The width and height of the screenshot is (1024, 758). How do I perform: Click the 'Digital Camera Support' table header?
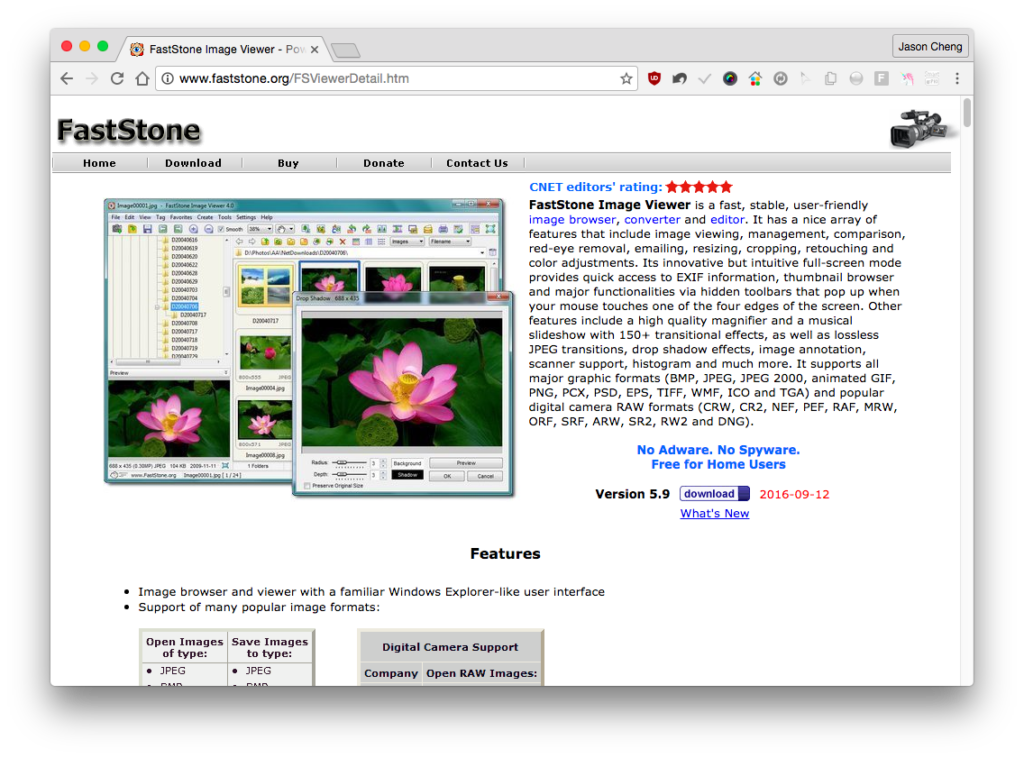click(x=450, y=648)
